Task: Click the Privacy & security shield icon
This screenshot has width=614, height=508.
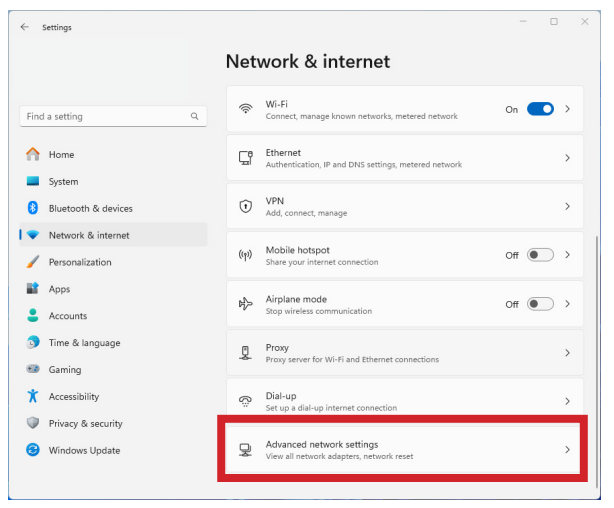Action: pyautogui.click(x=33, y=423)
